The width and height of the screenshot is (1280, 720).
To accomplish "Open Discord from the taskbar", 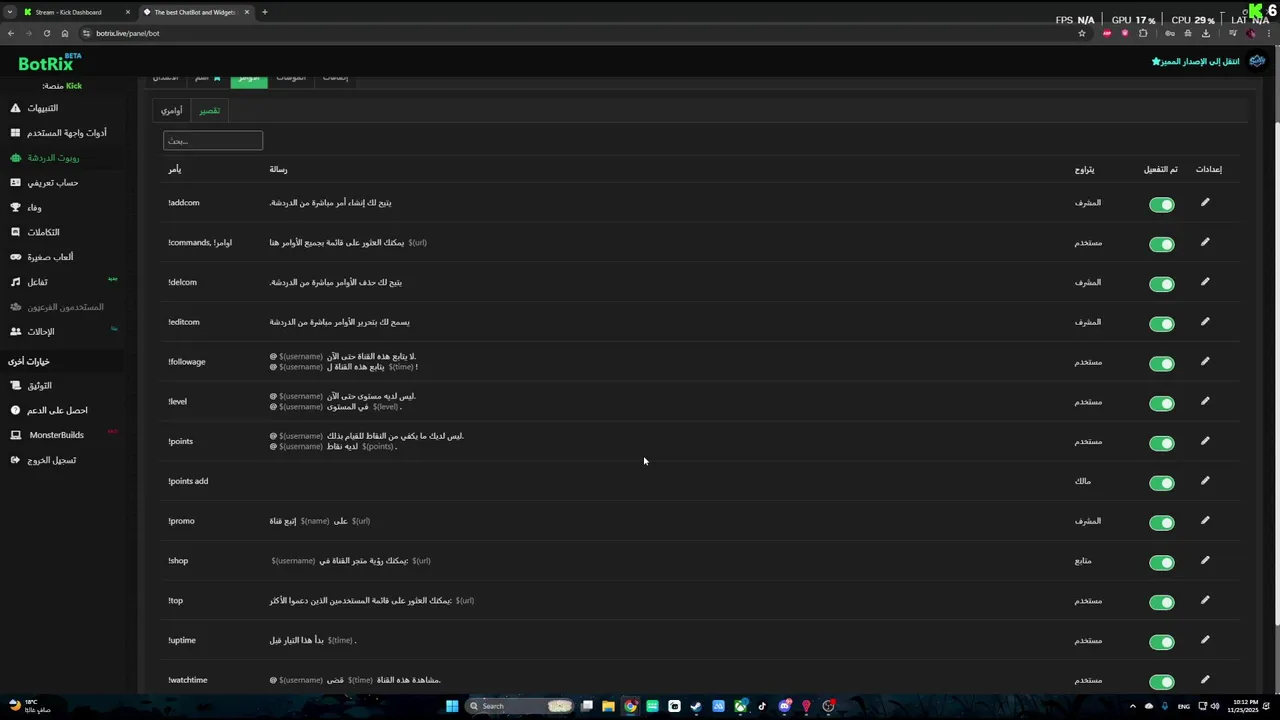I will point(784,706).
